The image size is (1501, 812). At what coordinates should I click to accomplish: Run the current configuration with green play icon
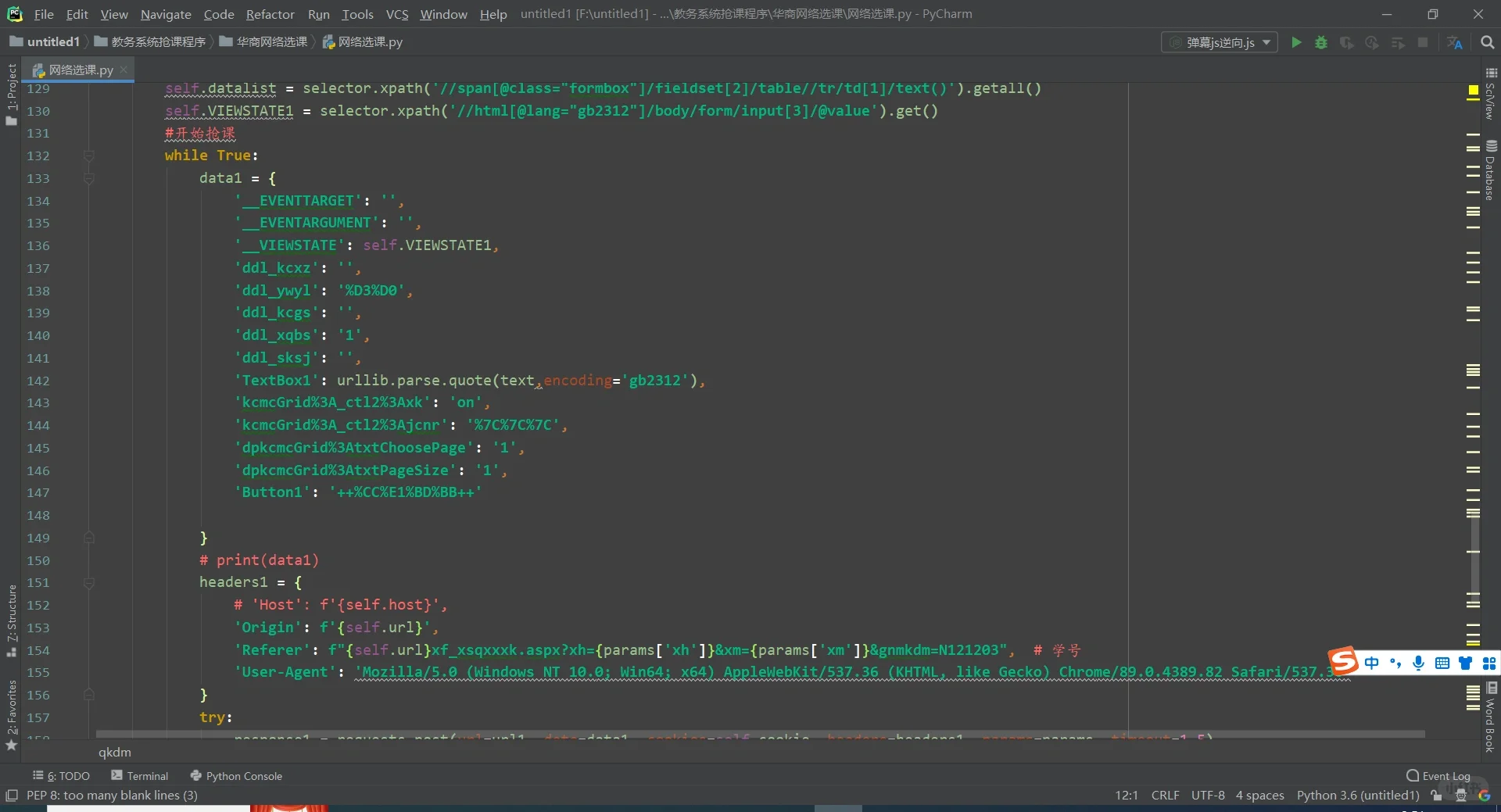(x=1296, y=42)
